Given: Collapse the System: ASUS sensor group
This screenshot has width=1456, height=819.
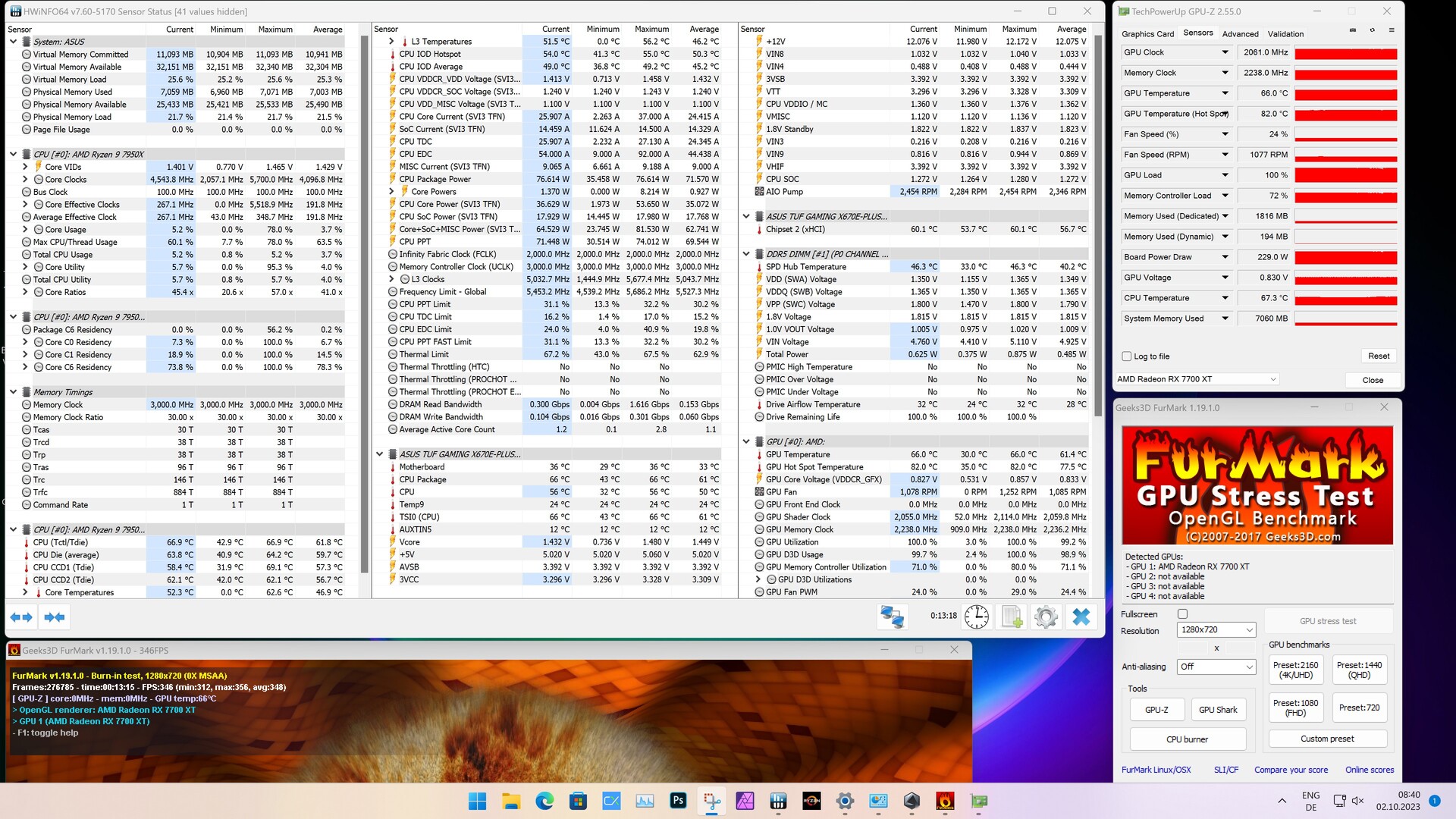Looking at the screenshot, I should click(13, 42).
